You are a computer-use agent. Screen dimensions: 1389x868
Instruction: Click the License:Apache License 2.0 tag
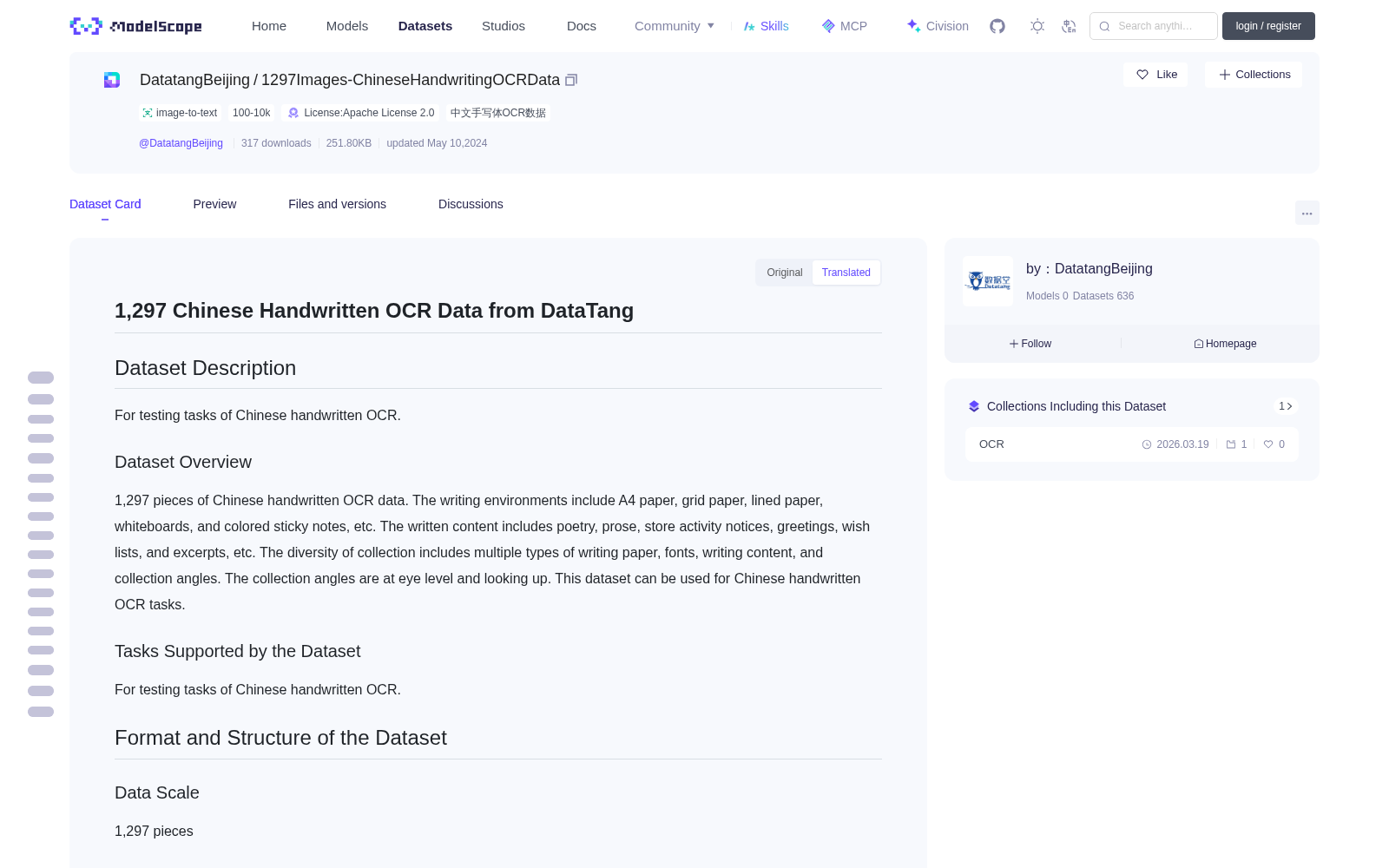point(361,113)
